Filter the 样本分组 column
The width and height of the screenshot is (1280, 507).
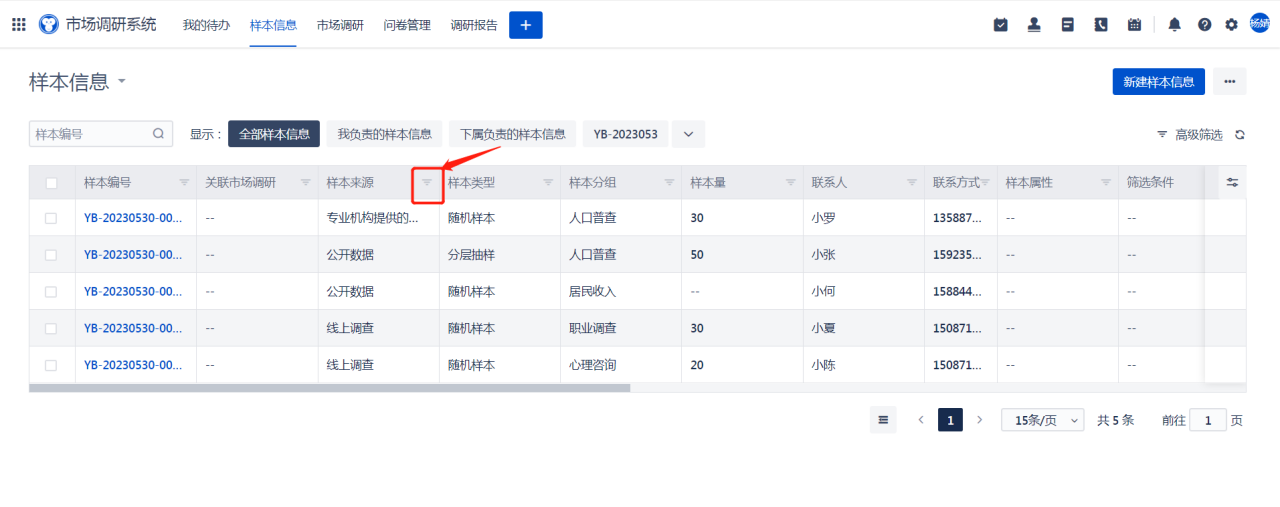point(669,183)
